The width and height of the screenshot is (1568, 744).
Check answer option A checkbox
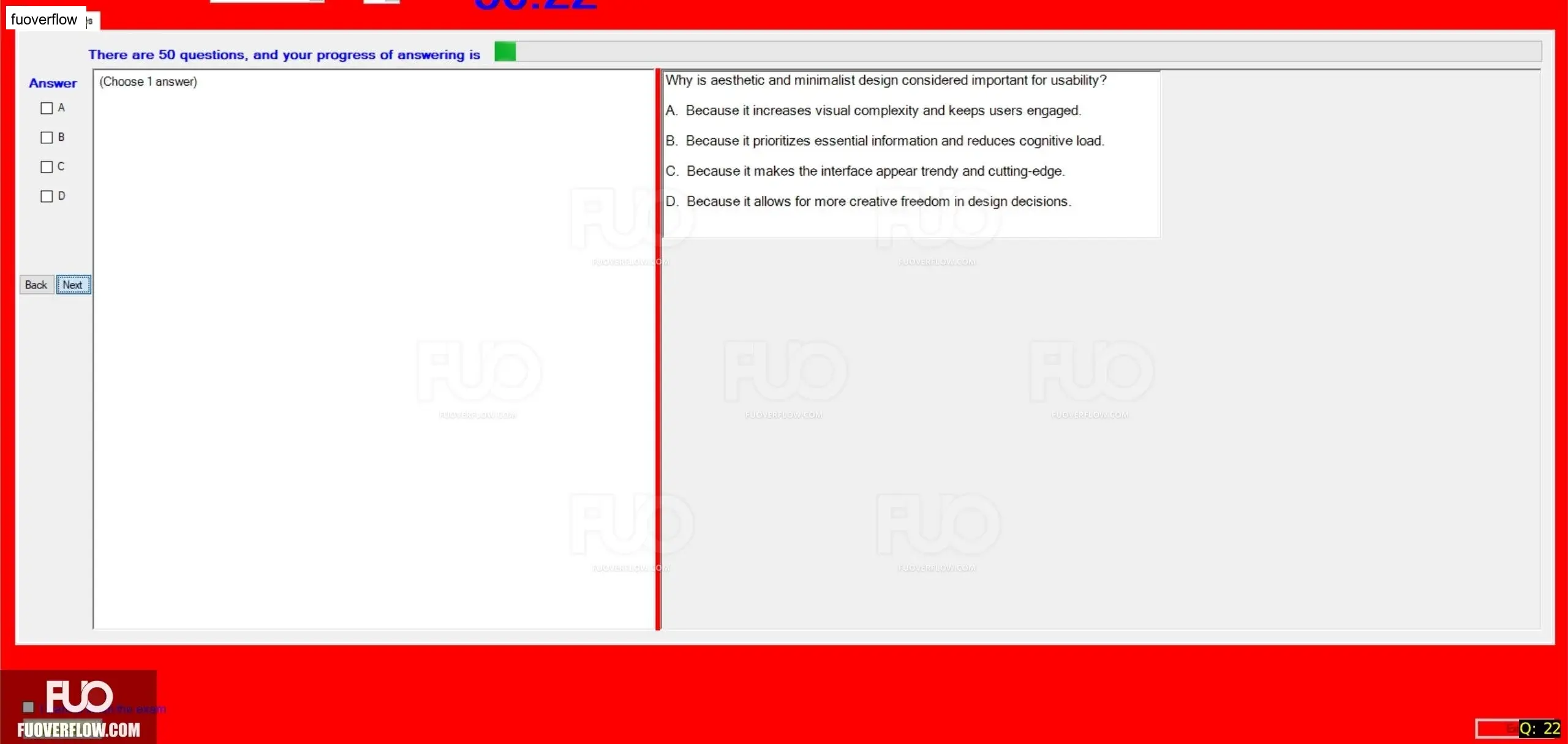point(47,108)
